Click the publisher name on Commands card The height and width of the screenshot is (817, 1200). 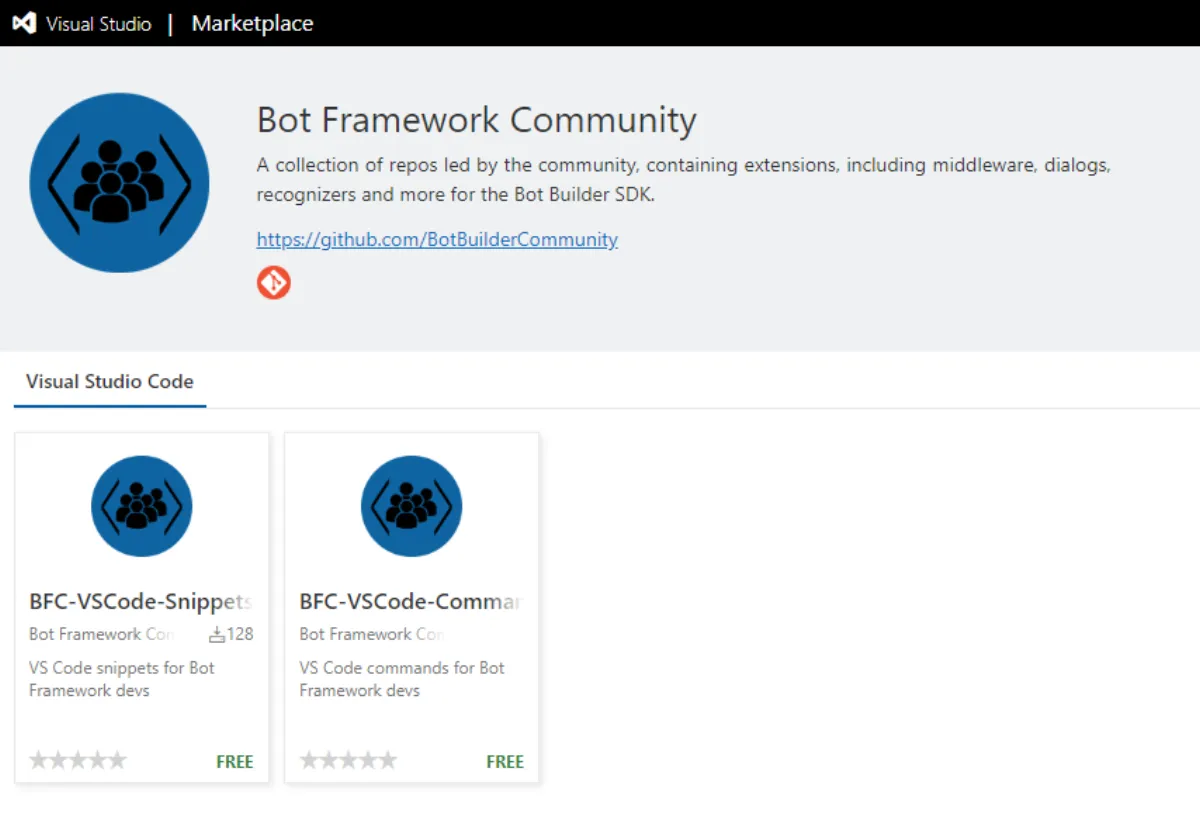[x=371, y=634]
